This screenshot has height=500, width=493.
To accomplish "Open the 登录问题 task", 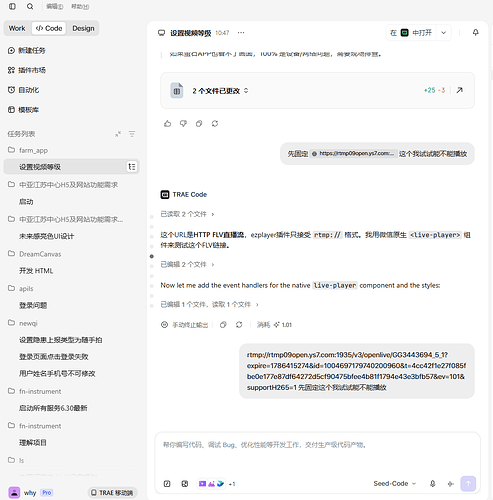I will (33, 305).
